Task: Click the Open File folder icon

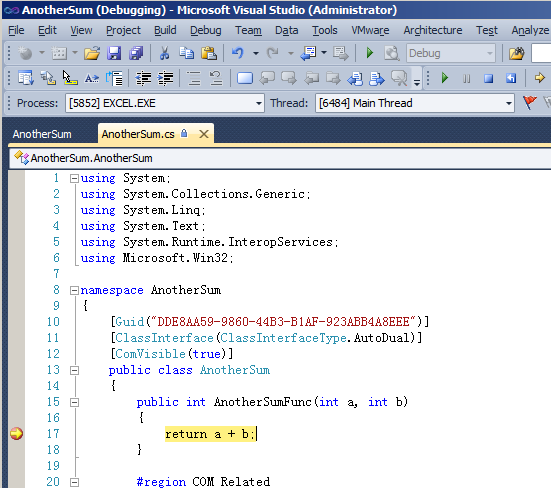Action: 92,53
